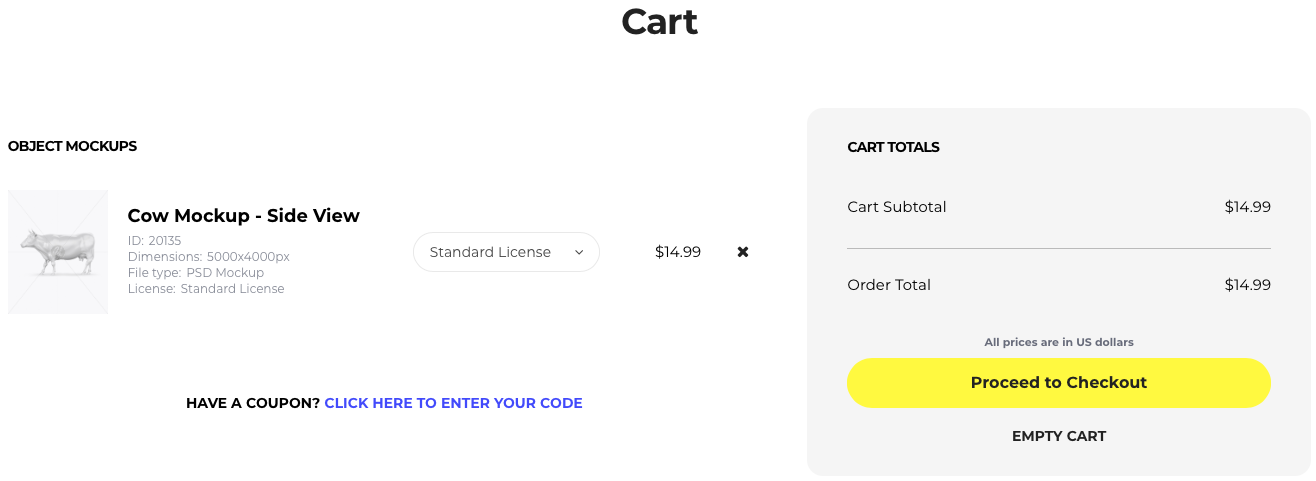
Task: Click the item price $14.99 beside license selector
Action: pos(678,252)
